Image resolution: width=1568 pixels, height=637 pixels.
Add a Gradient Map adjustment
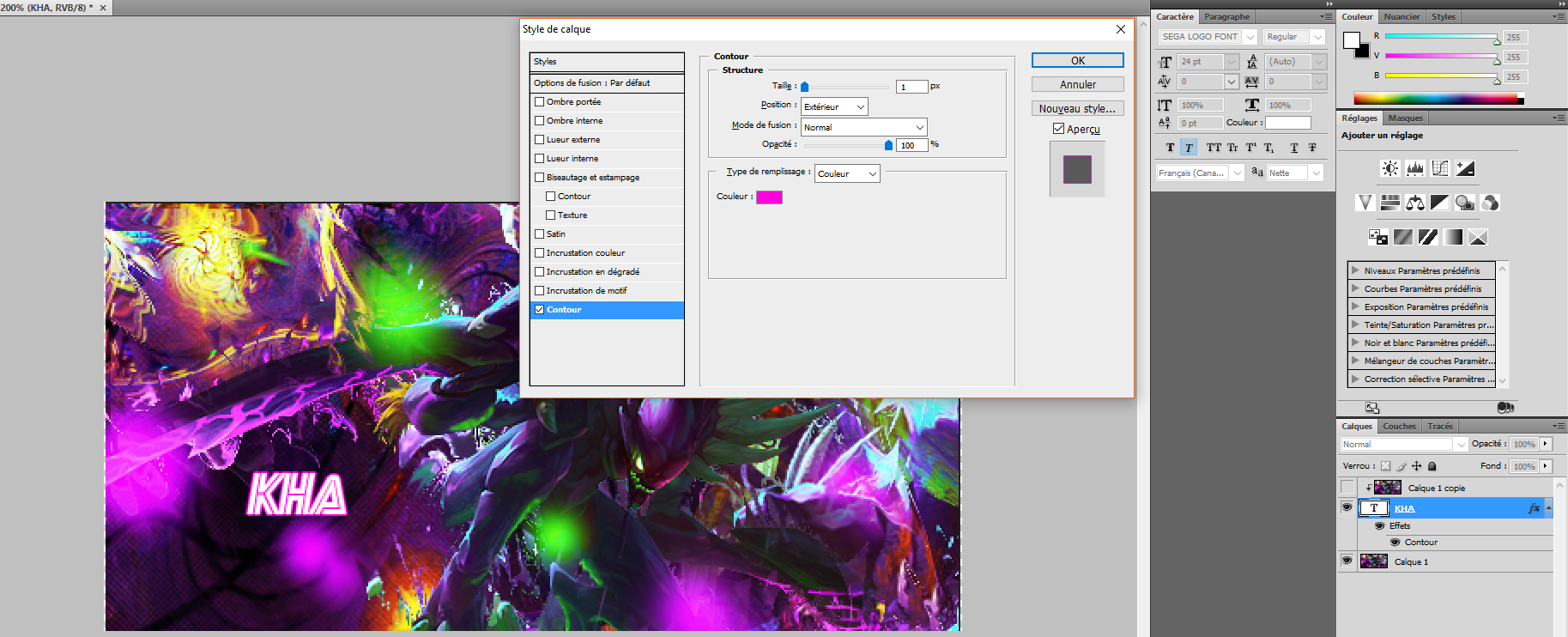tap(1453, 237)
